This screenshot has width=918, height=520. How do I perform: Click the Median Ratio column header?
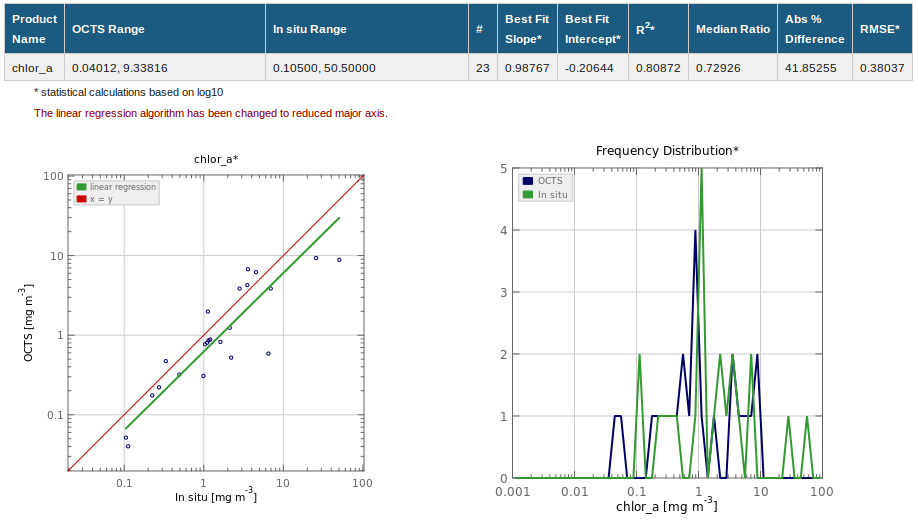[x=733, y=29]
